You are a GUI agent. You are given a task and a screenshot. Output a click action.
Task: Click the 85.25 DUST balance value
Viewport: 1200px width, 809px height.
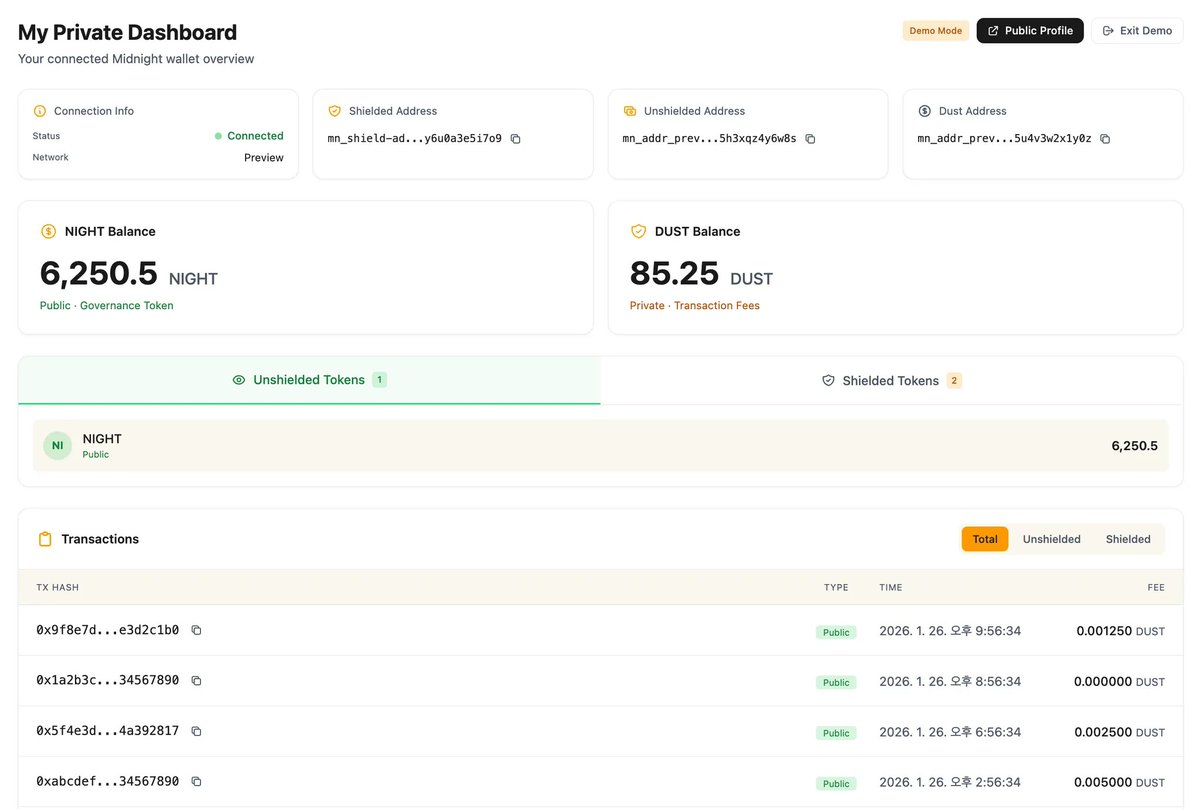675,273
